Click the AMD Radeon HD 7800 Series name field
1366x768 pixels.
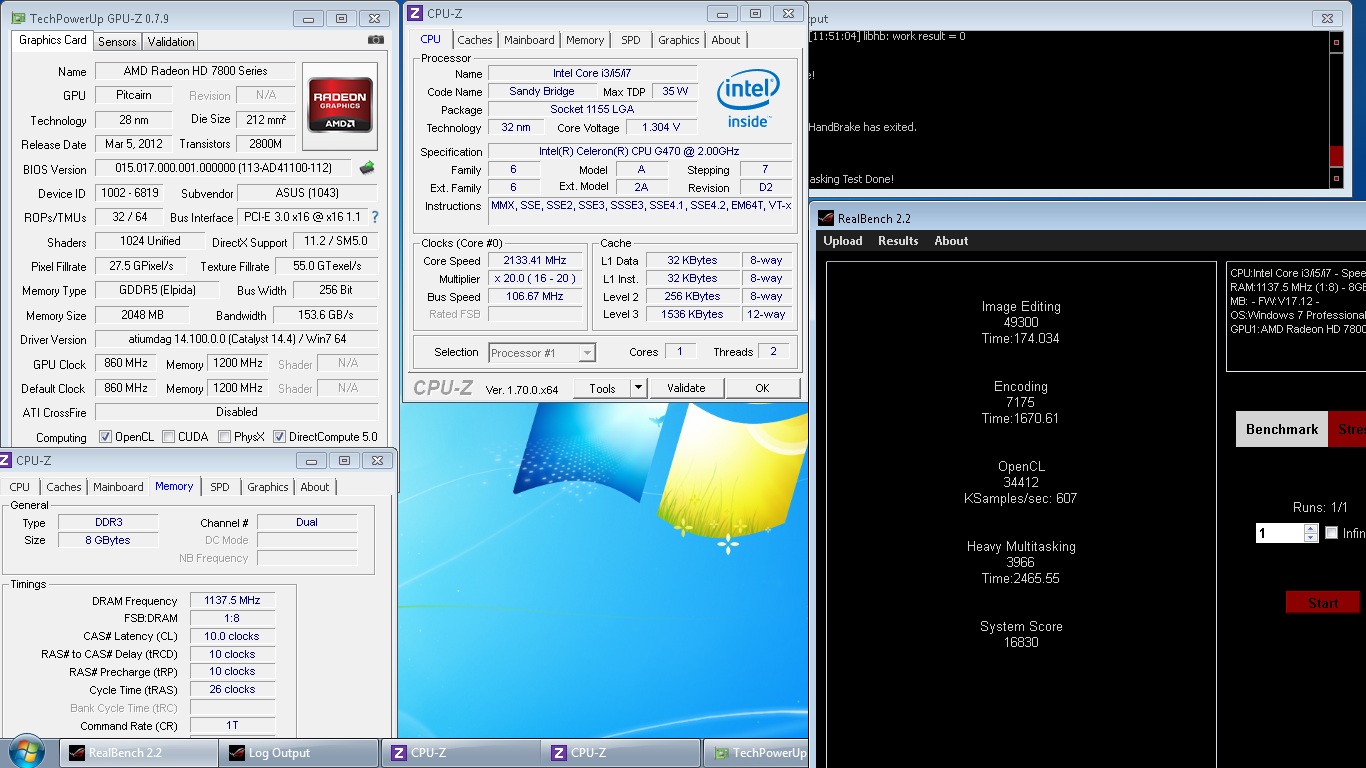[195, 71]
